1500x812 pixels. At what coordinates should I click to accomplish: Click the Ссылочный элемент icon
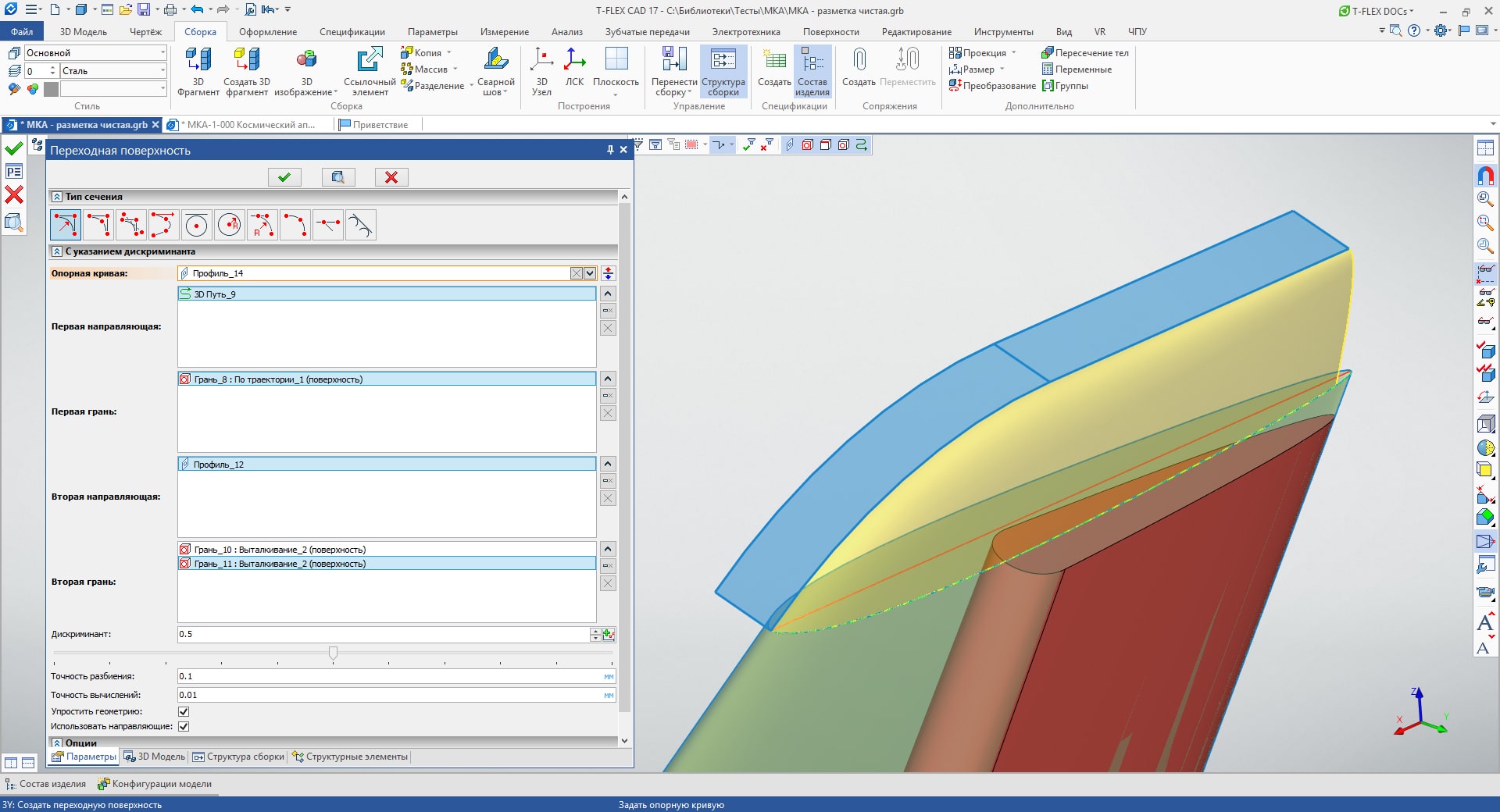coord(370,59)
